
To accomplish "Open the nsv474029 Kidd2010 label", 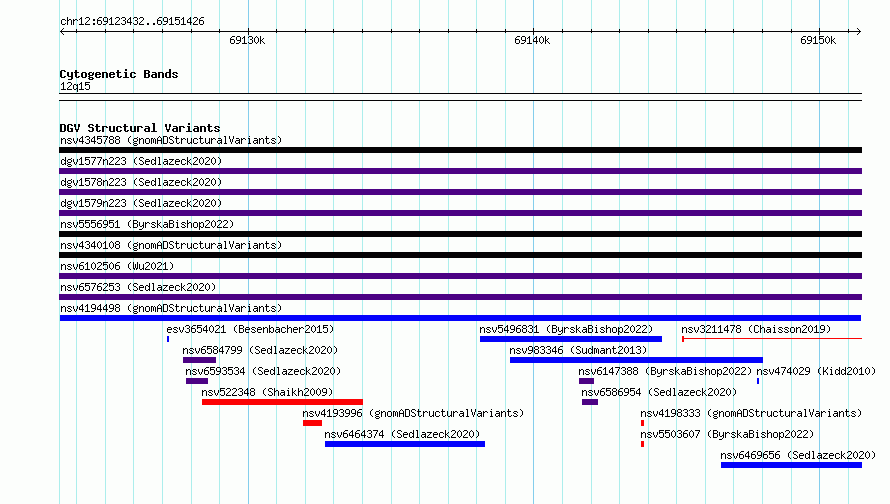I will tap(816, 371).
